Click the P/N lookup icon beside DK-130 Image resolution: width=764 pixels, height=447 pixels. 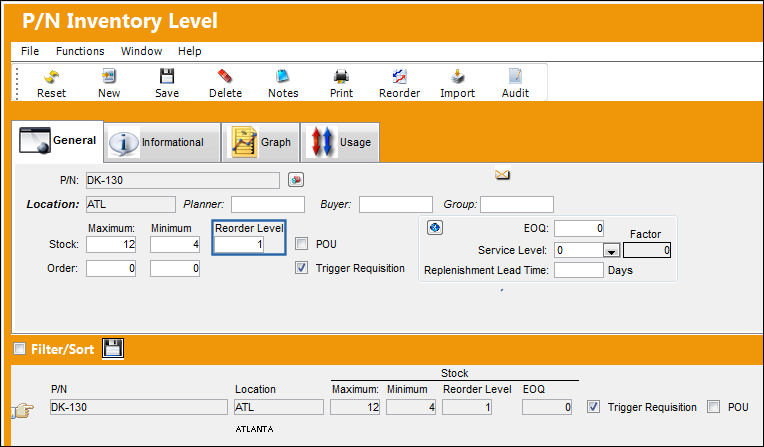tap(296, 180)
